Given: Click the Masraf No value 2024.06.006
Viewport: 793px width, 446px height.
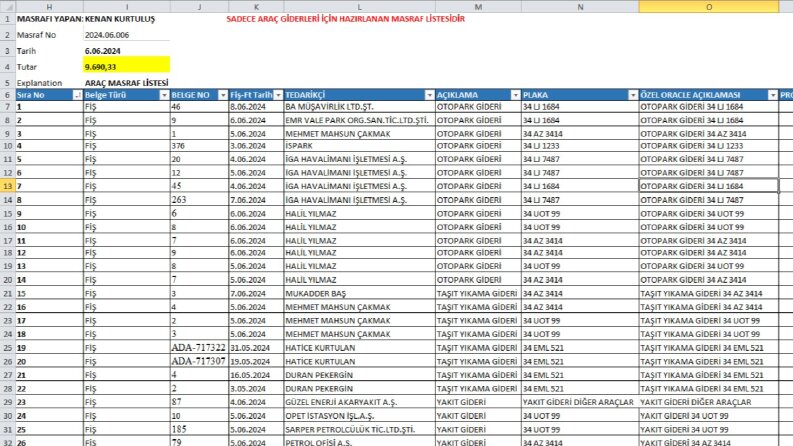Looking at the screenshot, I should point(126,35).
